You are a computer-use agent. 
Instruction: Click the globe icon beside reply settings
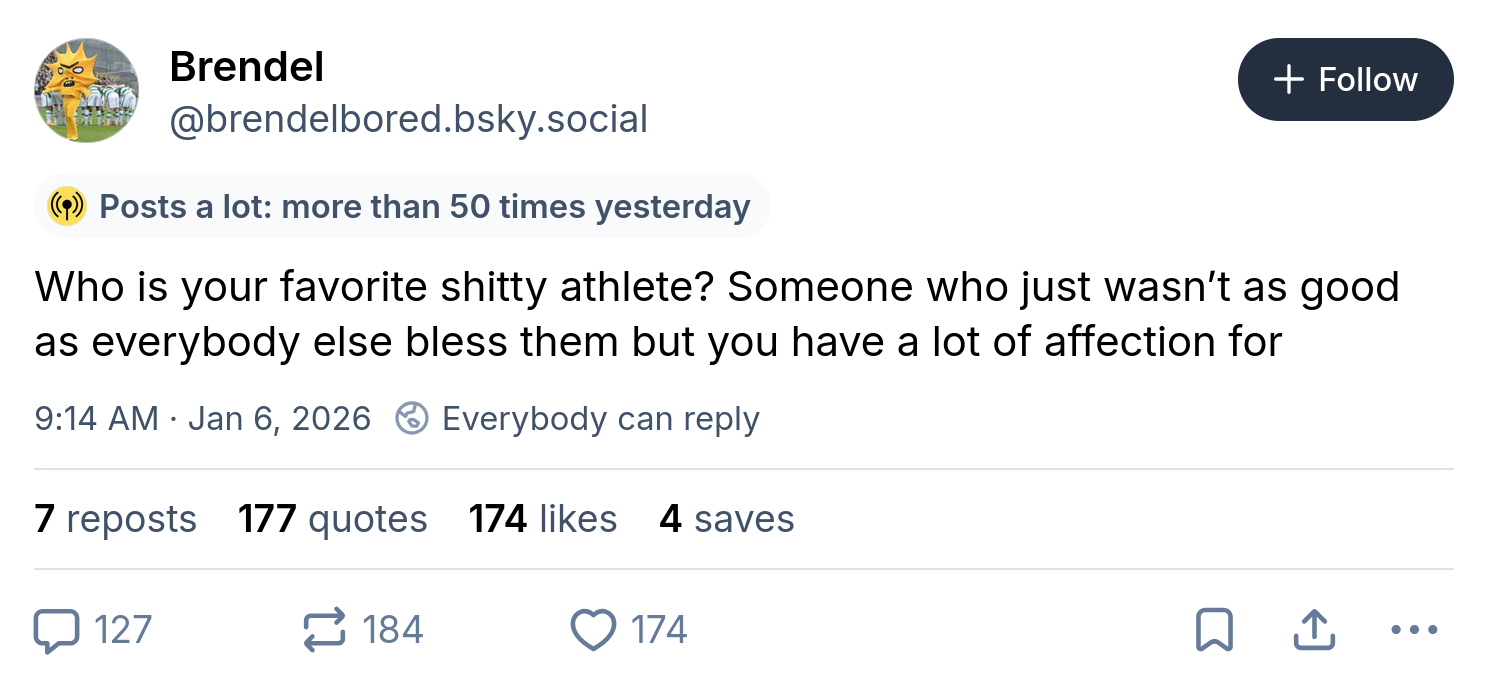[x=412, y=418]
